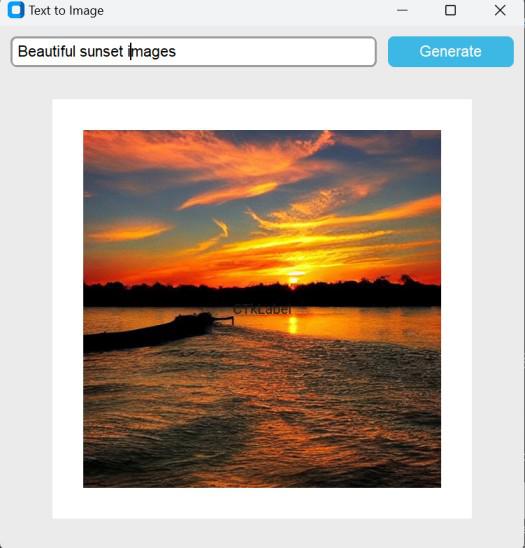The image size is (525, 548).
Task: Click the word "sunset" in the prompt
Action: pyautogui.click(x=101, y=52)
